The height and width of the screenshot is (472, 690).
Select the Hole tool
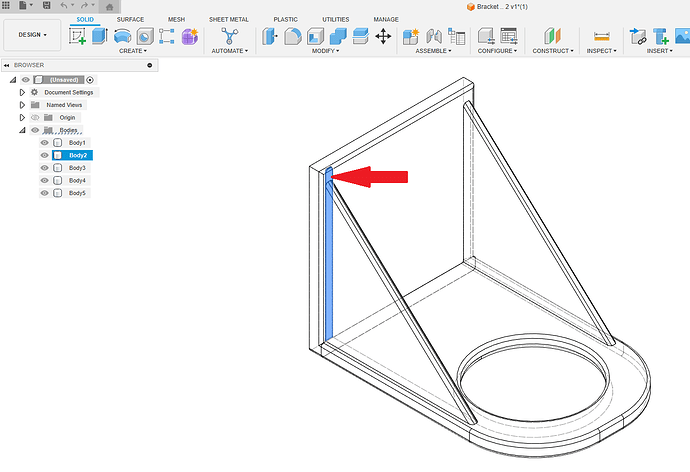(145, 36)
